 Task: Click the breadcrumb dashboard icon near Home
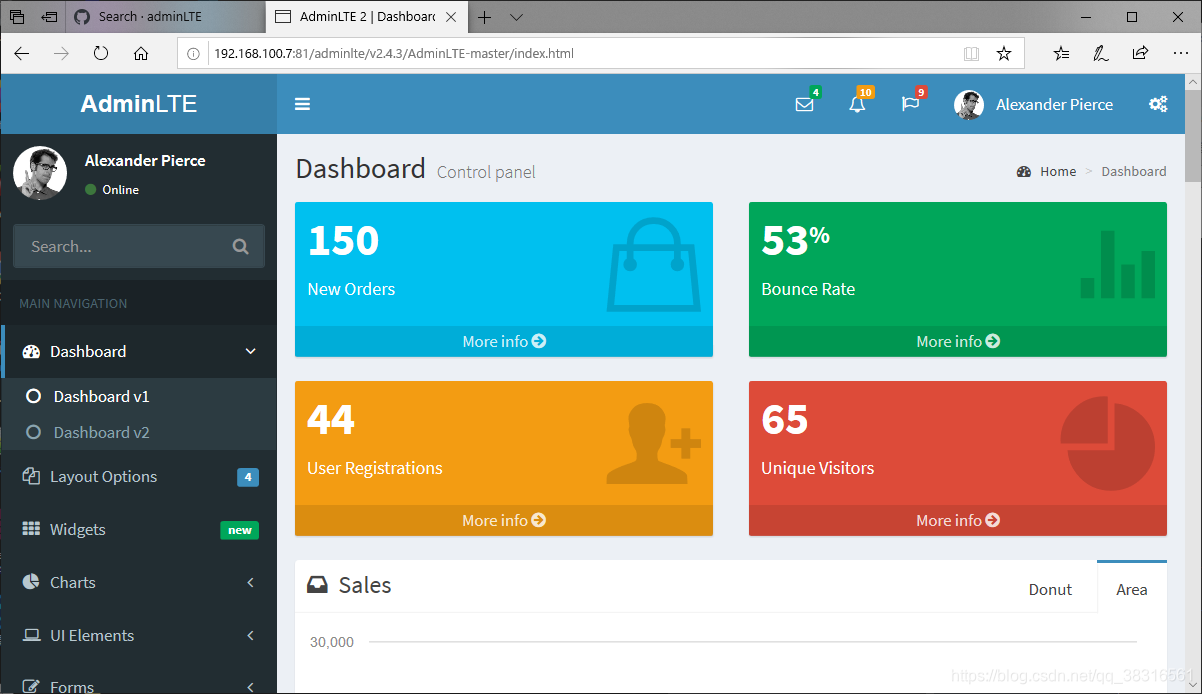tap(1023, 171)
